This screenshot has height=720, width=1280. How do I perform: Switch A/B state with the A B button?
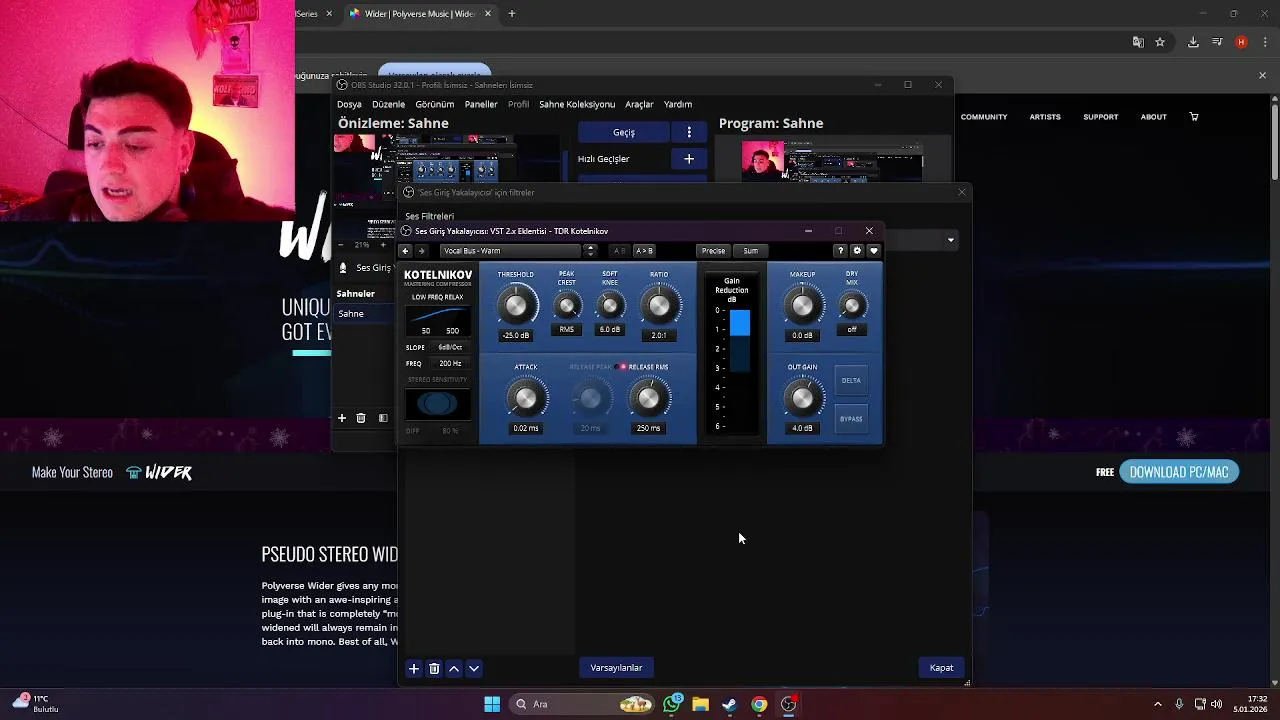click(x=619, y=251)
